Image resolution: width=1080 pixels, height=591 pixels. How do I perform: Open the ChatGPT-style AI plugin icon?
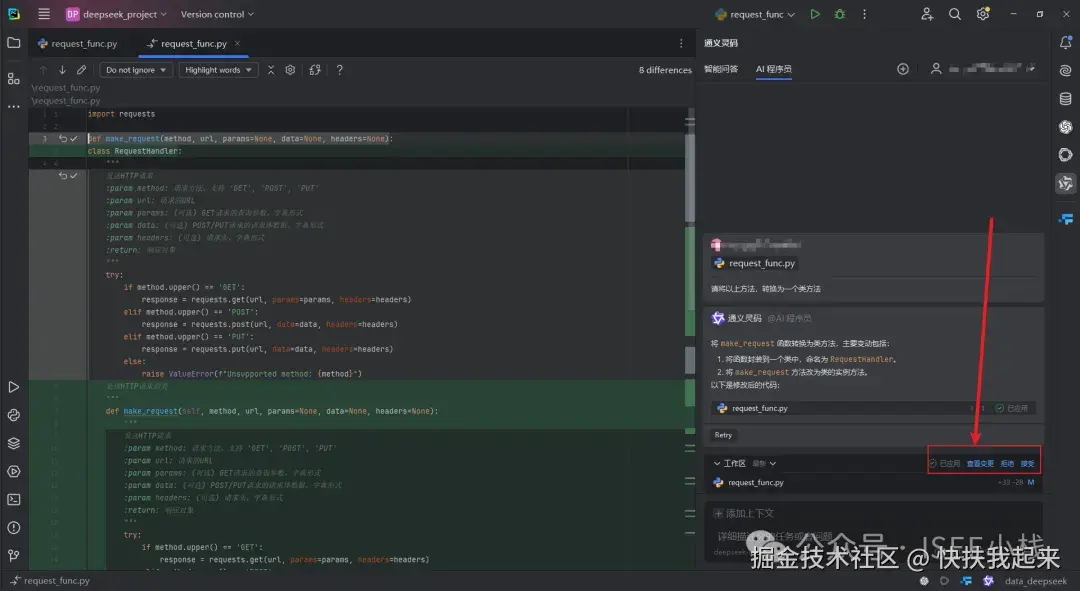pos(1066,127)
